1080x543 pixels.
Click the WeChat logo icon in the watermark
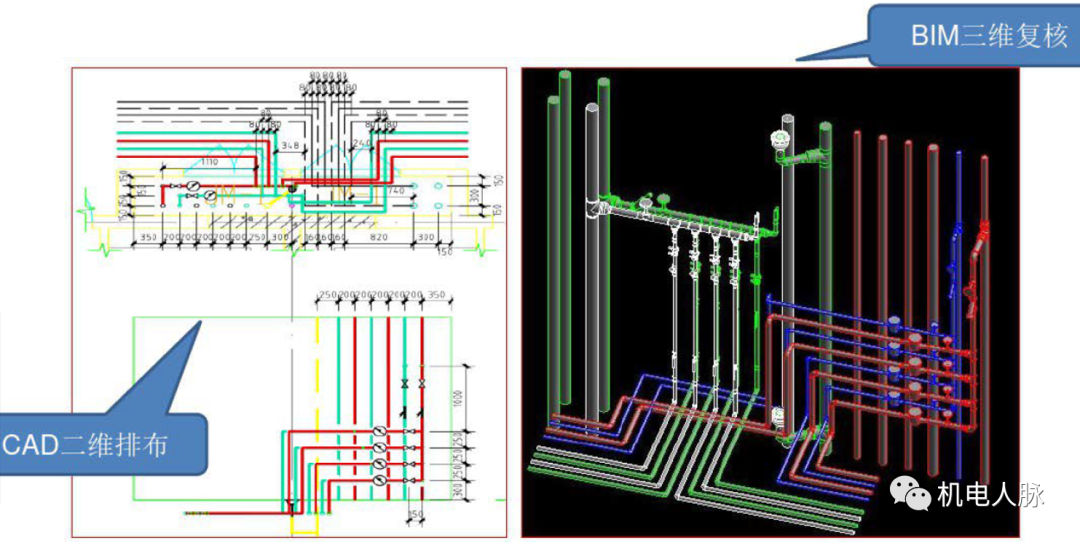pyautogui.click(x=910, y=494)
